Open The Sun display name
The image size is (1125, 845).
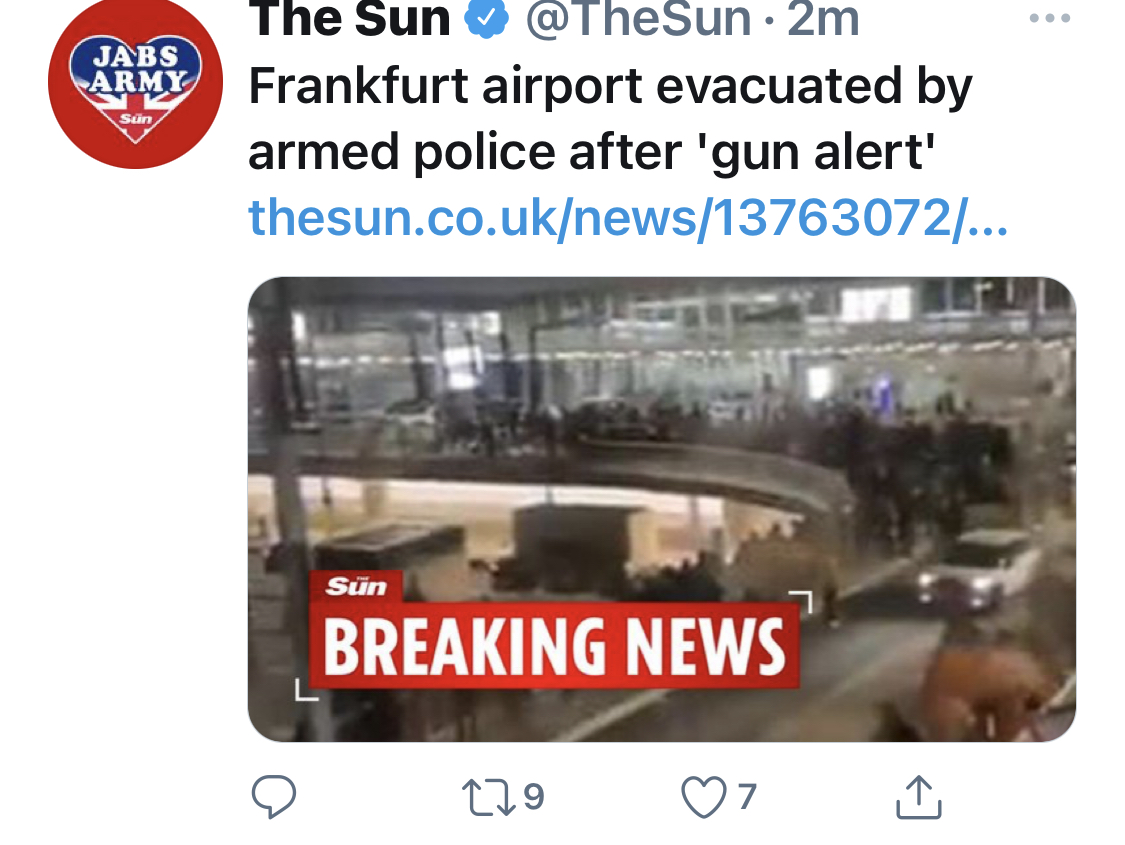pos(349,19)
